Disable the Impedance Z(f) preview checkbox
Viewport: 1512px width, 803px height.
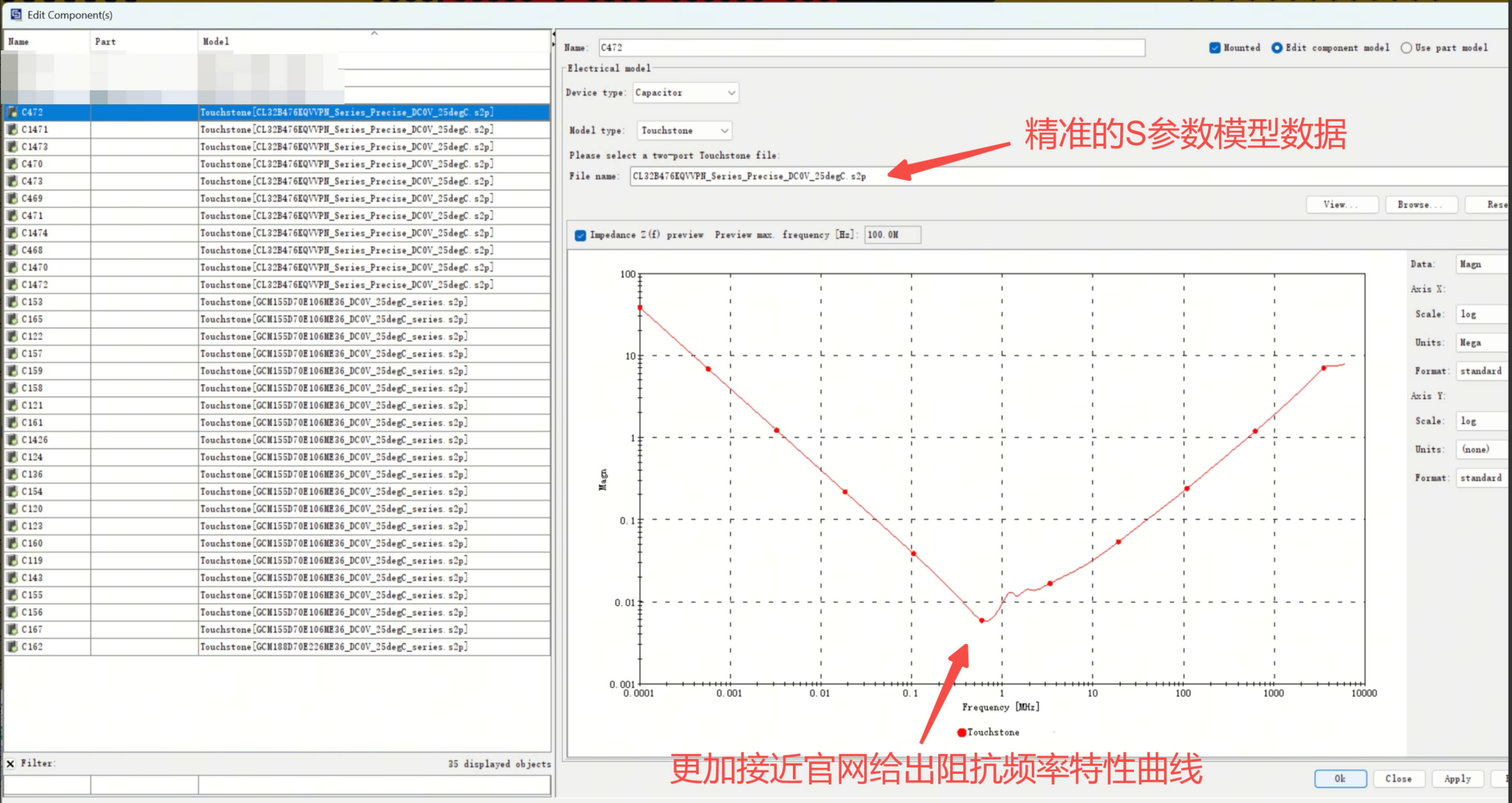click(580, 235)
